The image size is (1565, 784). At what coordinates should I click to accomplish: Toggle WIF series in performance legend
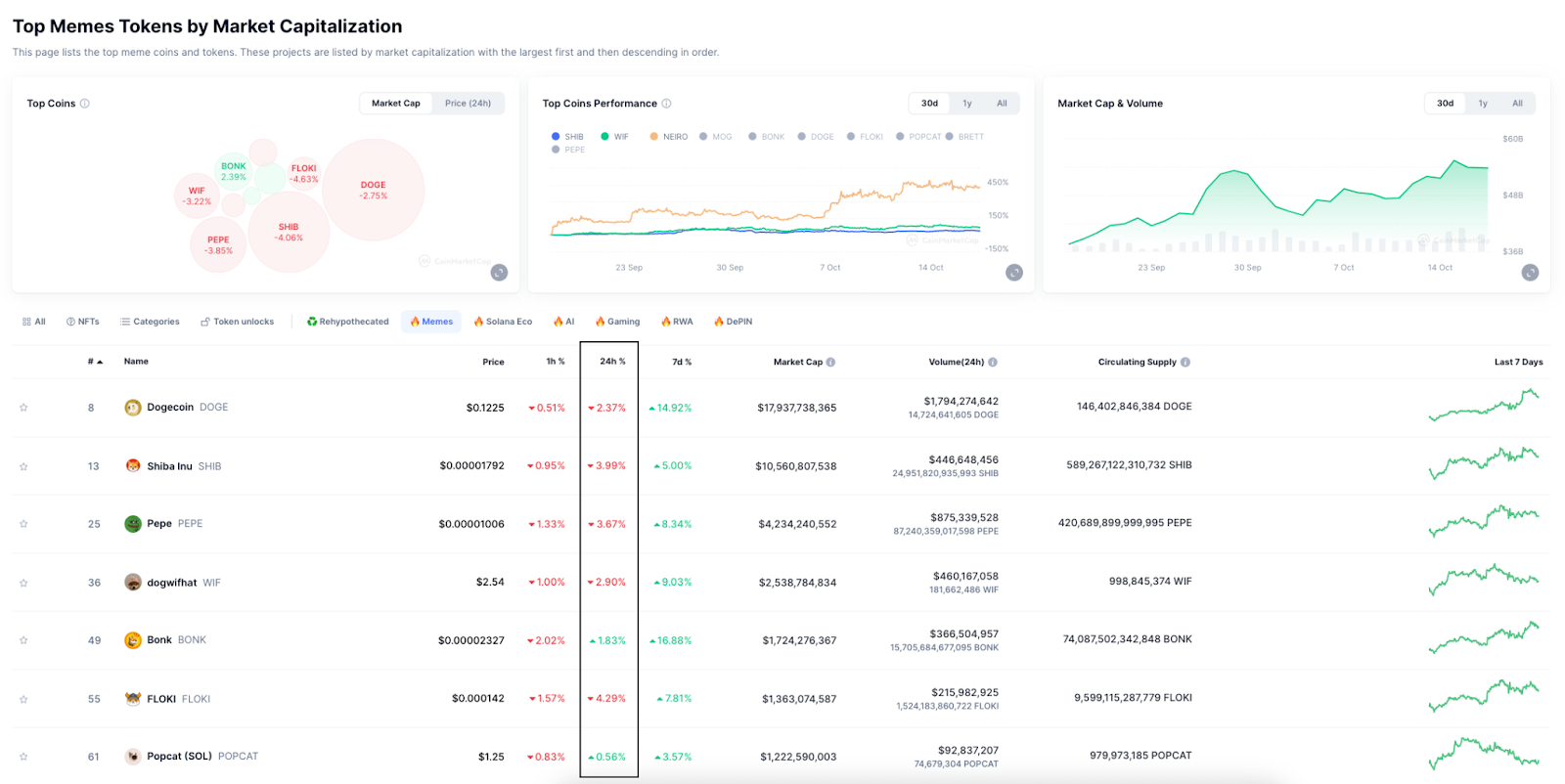click(x=615, y=137)
